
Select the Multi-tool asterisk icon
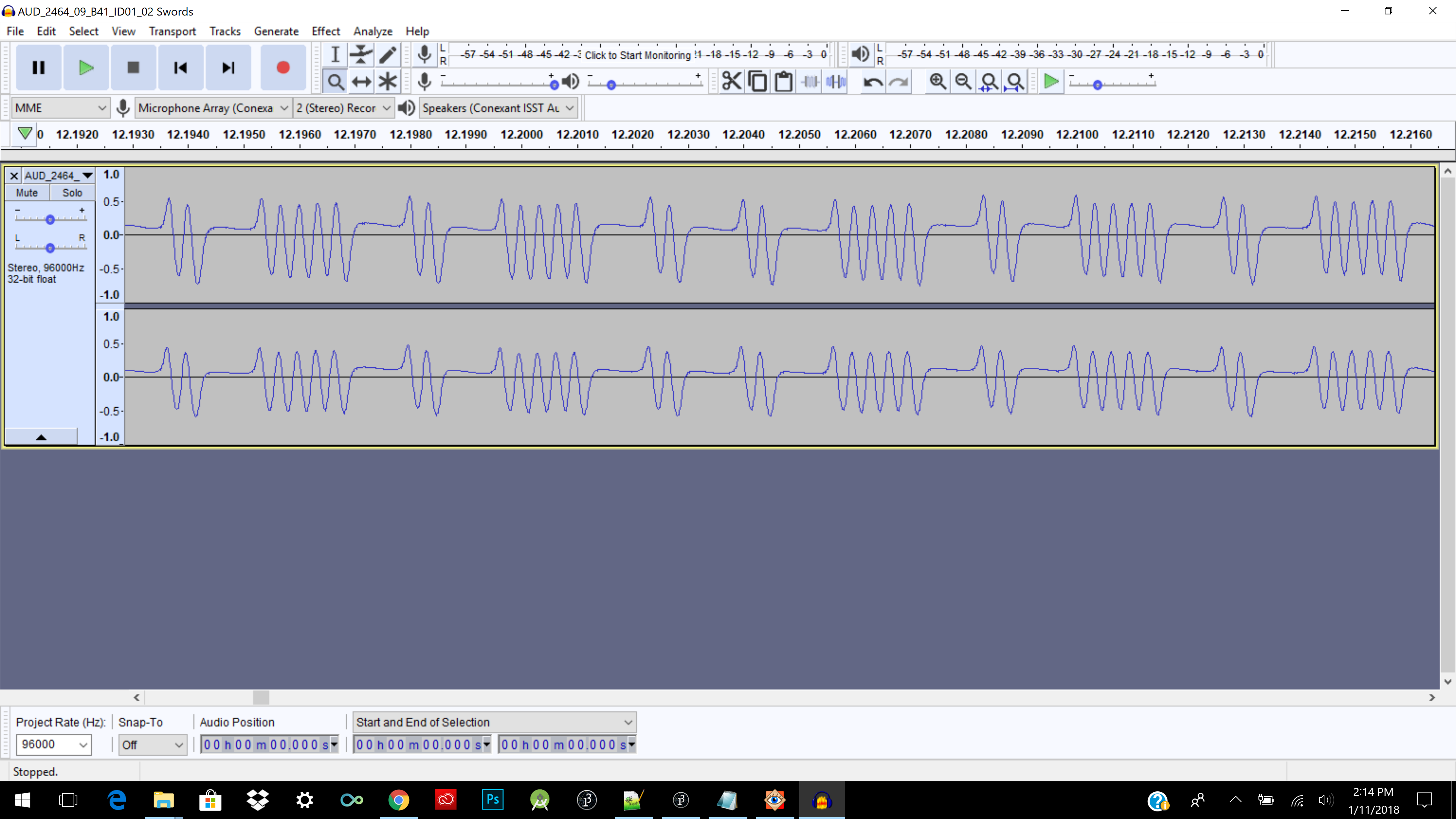click(387, 82)
